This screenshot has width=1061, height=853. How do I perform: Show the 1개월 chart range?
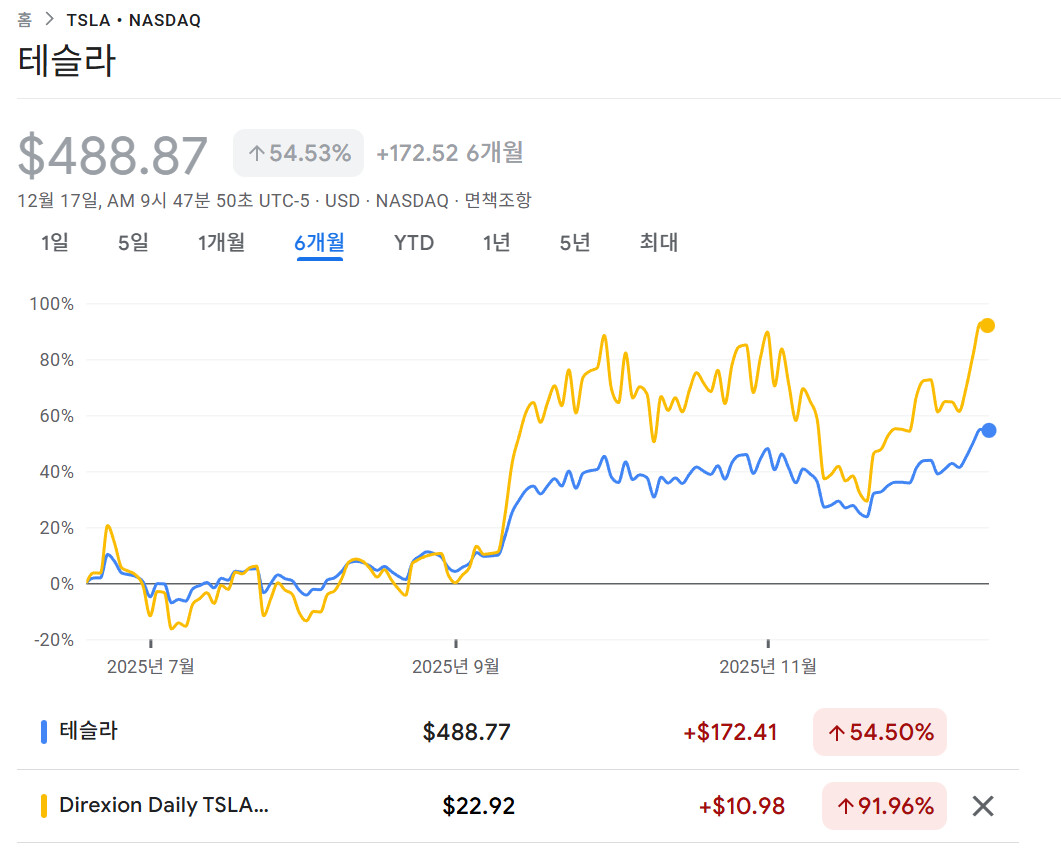pos(221,242)
